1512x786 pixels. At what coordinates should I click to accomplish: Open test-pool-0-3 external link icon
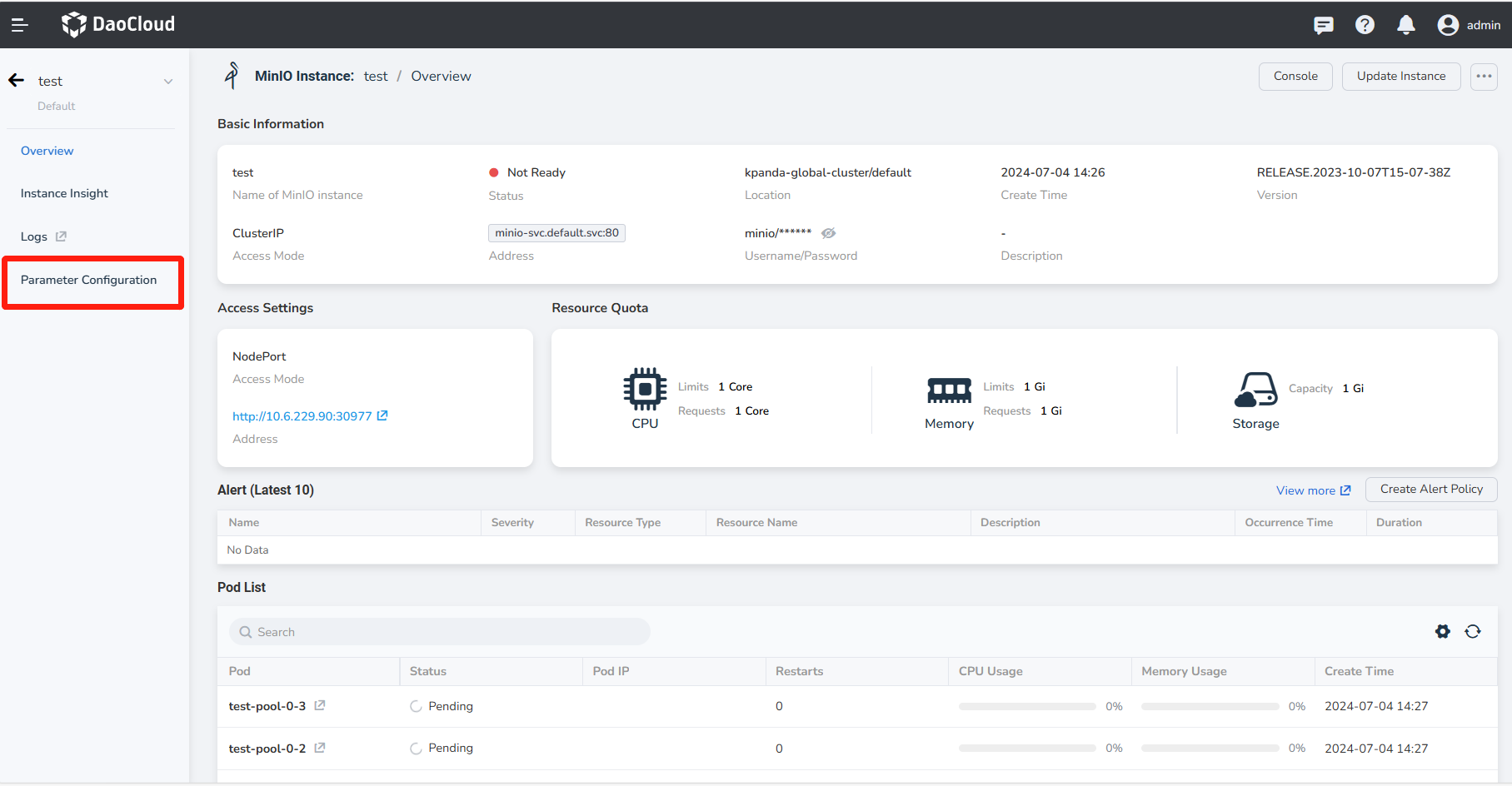coord(320,706)
